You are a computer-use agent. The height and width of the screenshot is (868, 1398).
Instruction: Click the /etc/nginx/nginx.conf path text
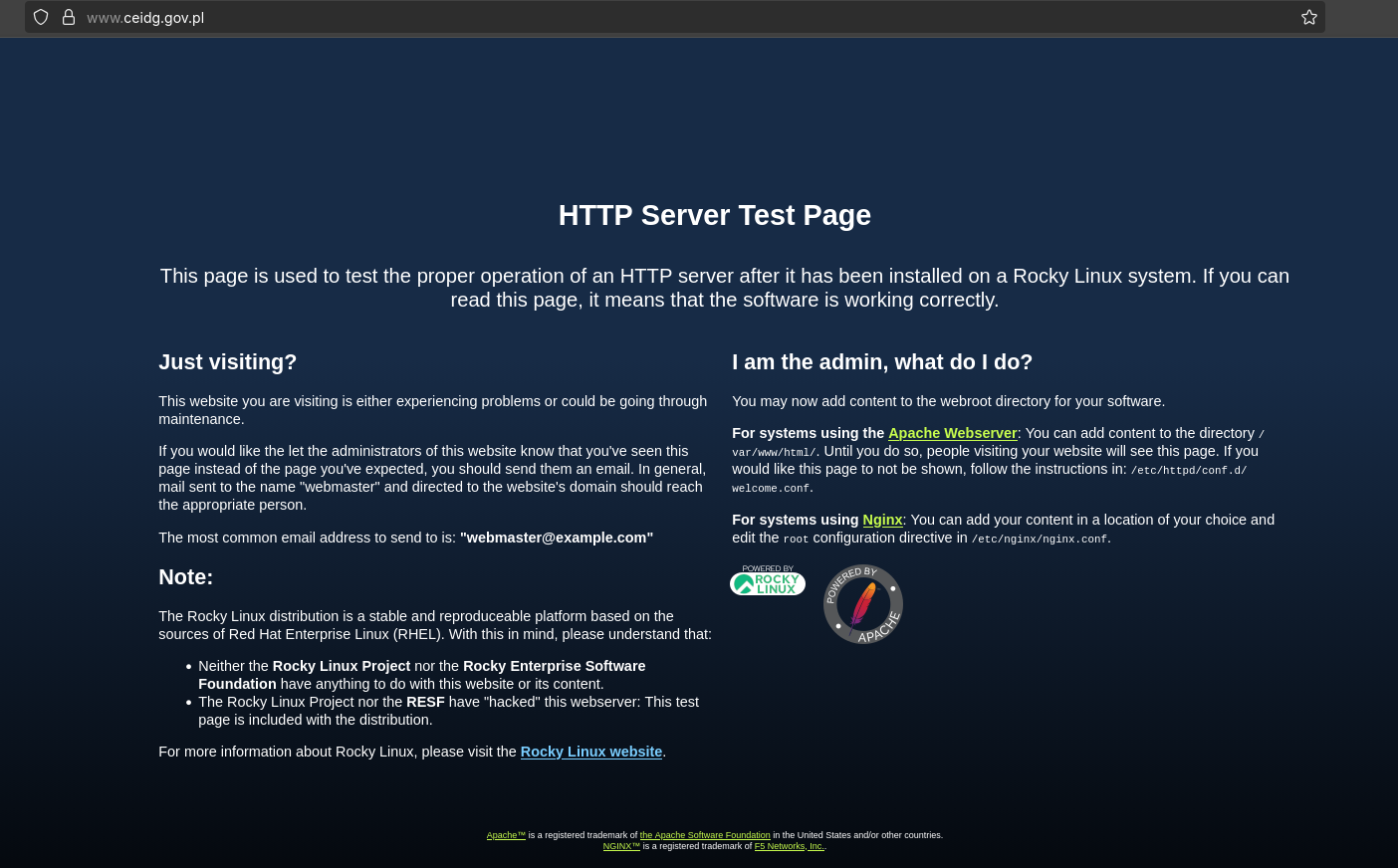point(1040,539)
